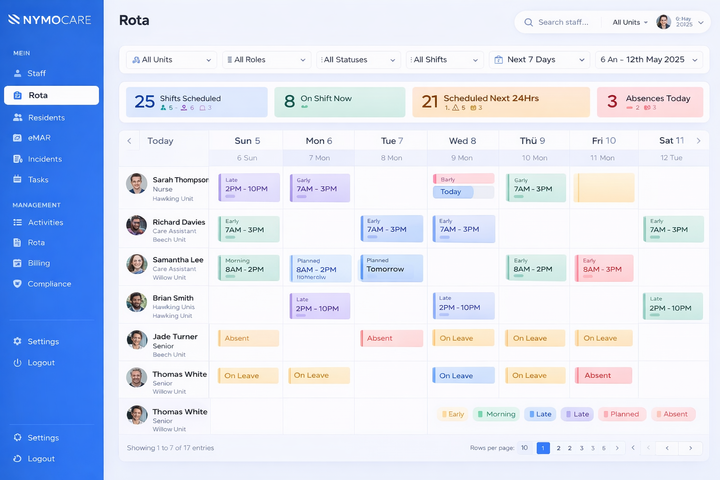Click the Planned legend chip
Image resolution: width=720 pixels, height=480 pixels.
pyautogui.click(x=621, y=414)
